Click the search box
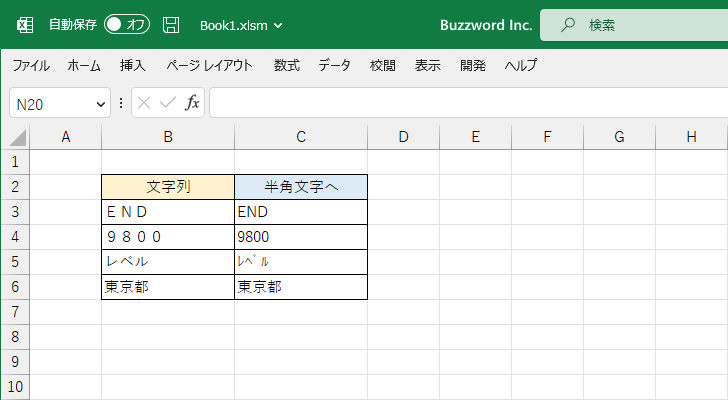Screen dimensions: 728x400 pos(634,25)
